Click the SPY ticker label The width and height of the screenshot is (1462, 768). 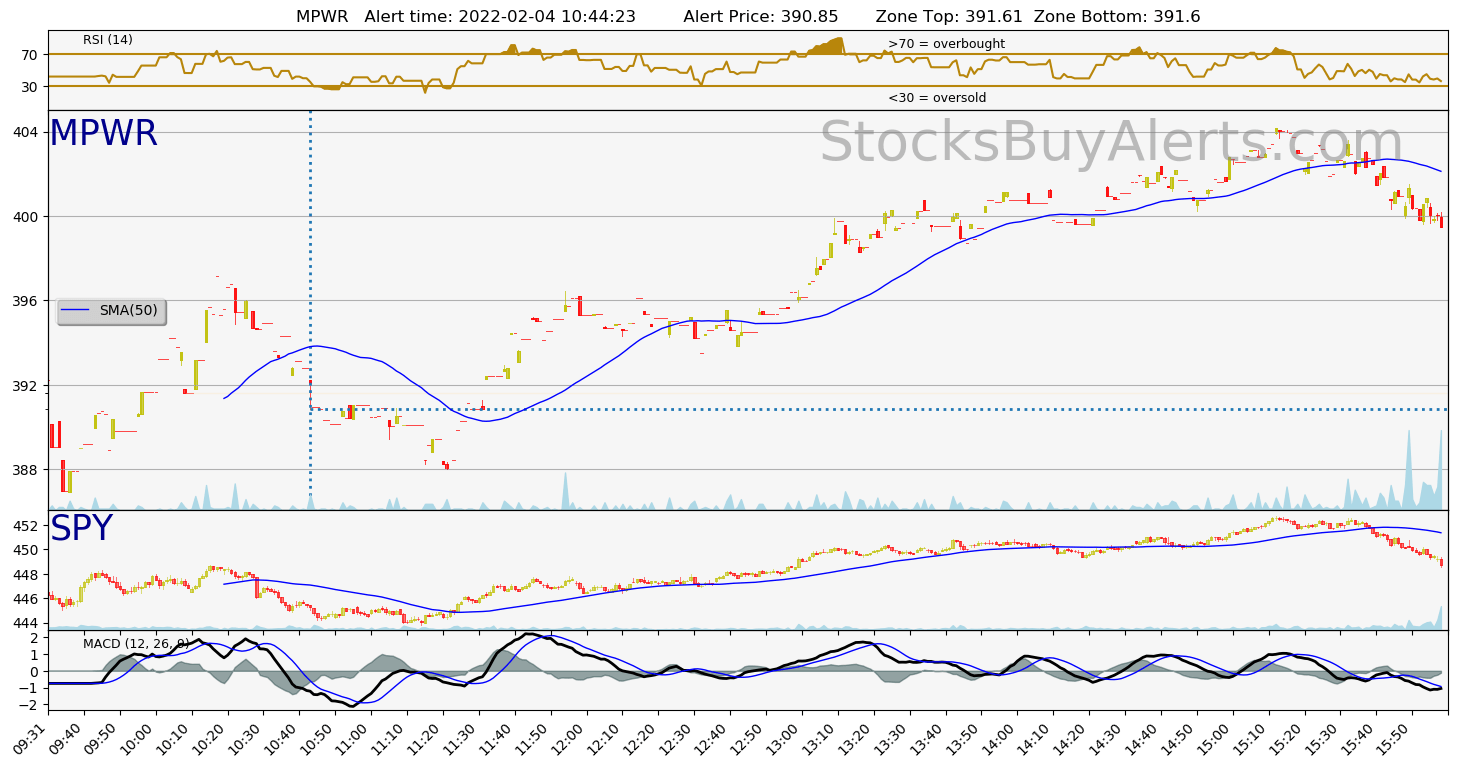81,529
